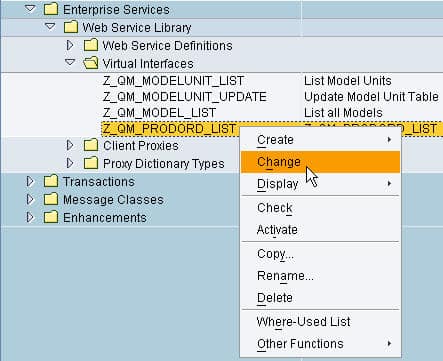The height and width of the screenshot is (361, 443).
Task: Collapse the Virtual Interfaces node
Action: click(x=70, y=62)
